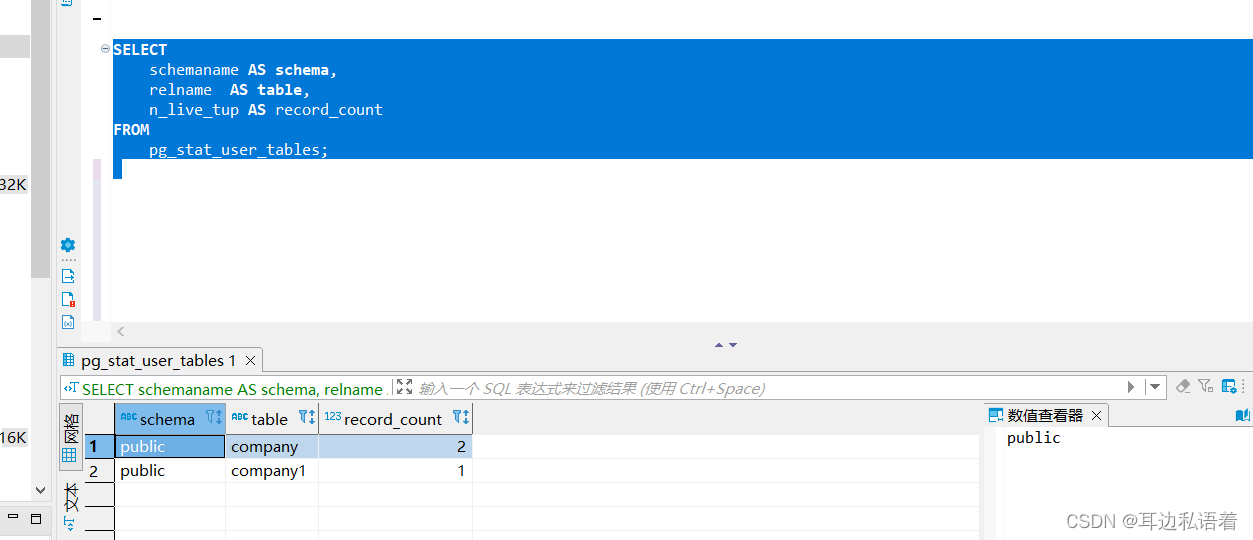Click the n_live_tup line in editor
The height and width of the screenshot is (540, 1253).
pyautogui.click(x=266, y=110)
